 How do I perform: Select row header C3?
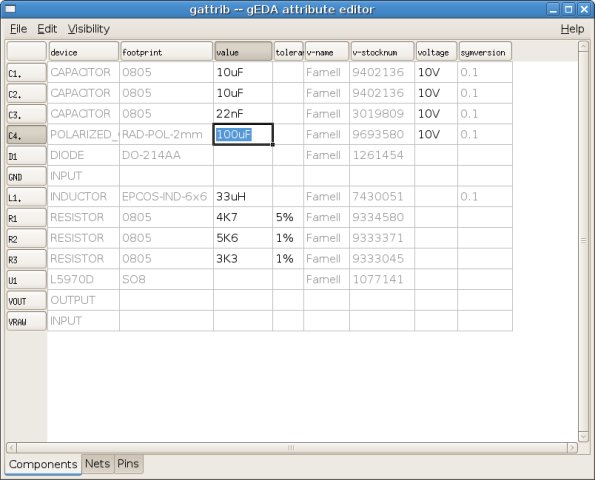pyautogui.click(x=26, y=114)
